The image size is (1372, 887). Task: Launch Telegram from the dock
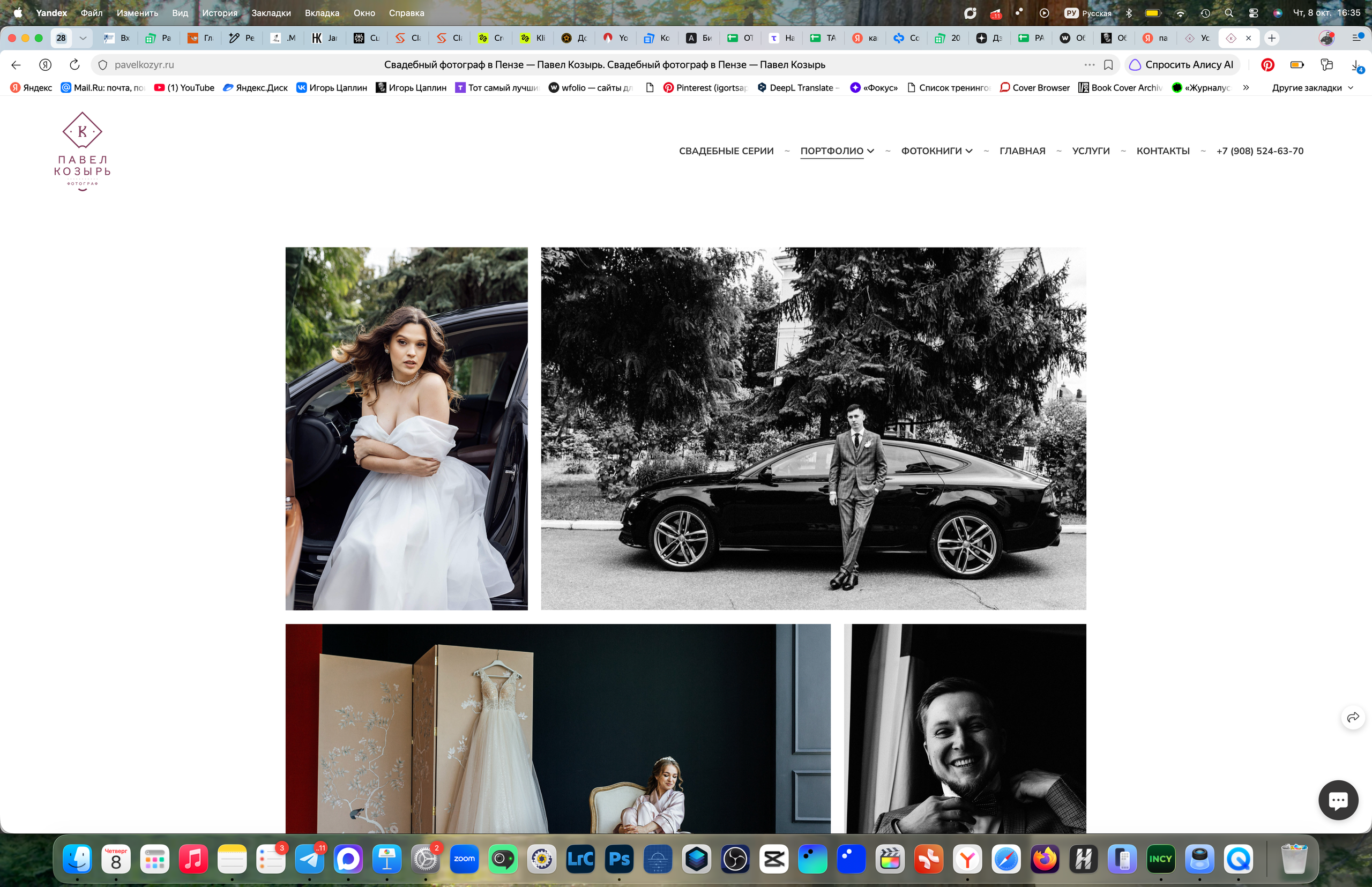click(x=309, y=859)
